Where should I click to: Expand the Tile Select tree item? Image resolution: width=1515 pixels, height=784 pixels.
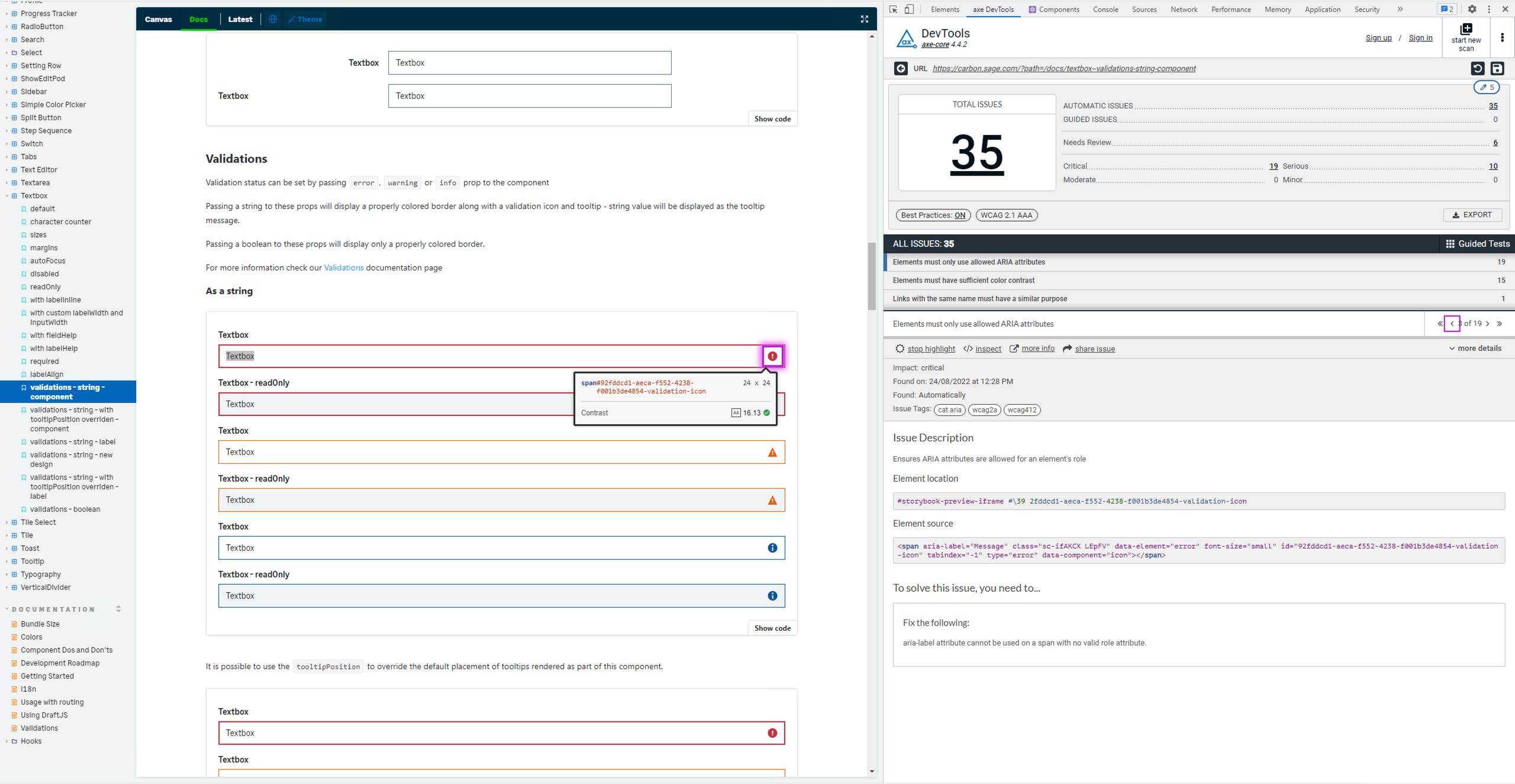38,522
